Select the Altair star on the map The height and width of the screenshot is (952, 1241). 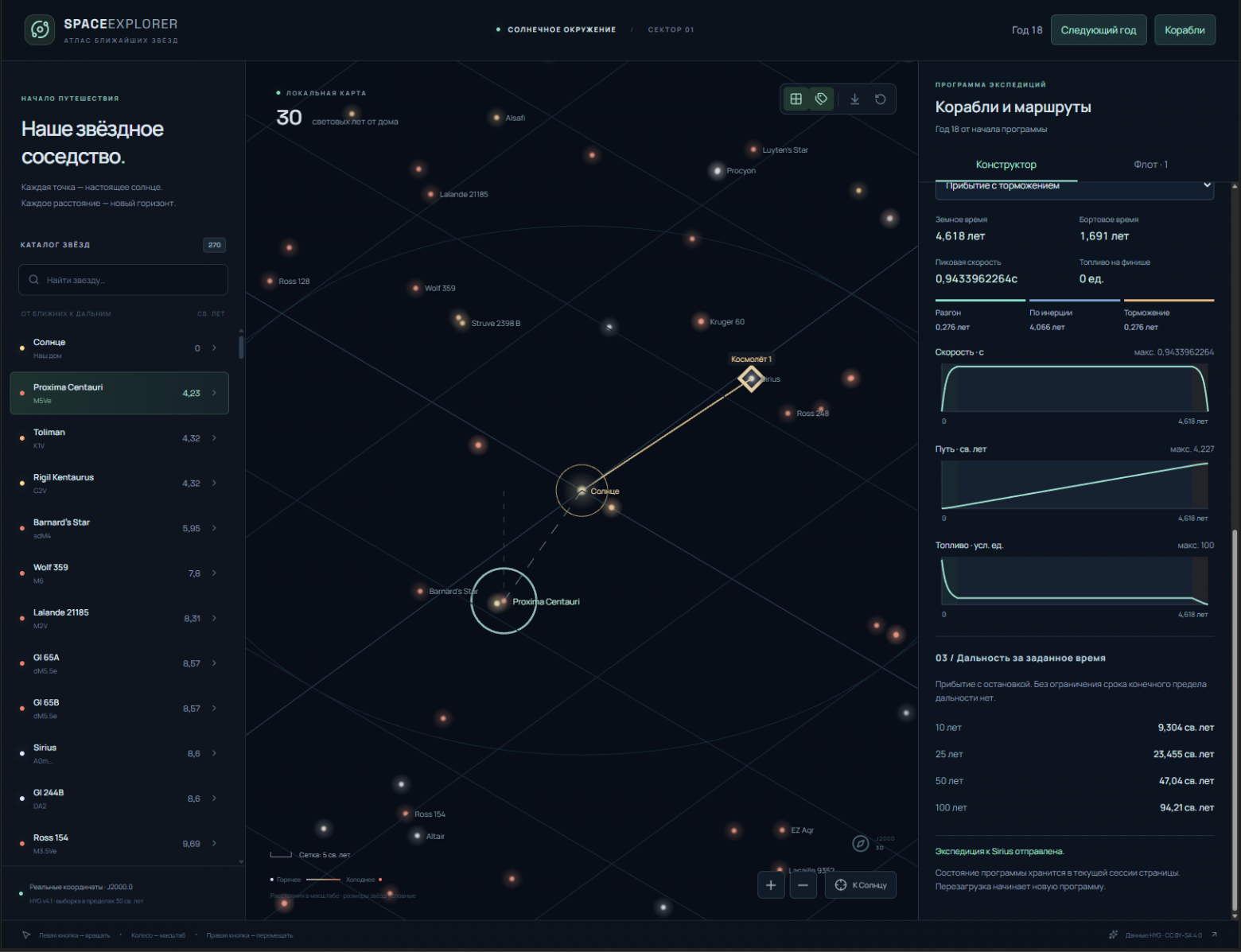pos(418,836)
